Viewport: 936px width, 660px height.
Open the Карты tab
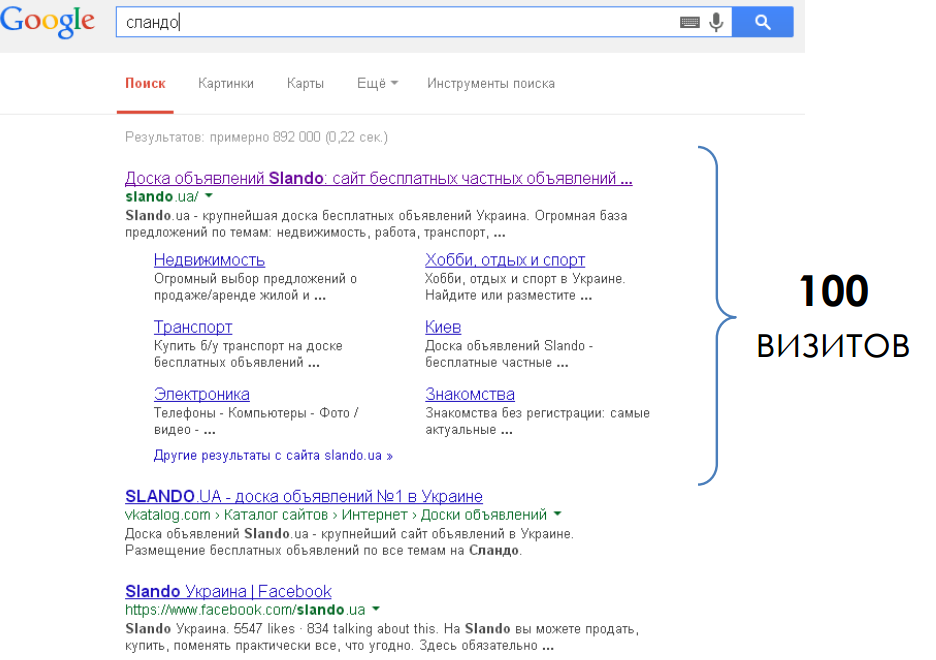[x=305, y=84]
